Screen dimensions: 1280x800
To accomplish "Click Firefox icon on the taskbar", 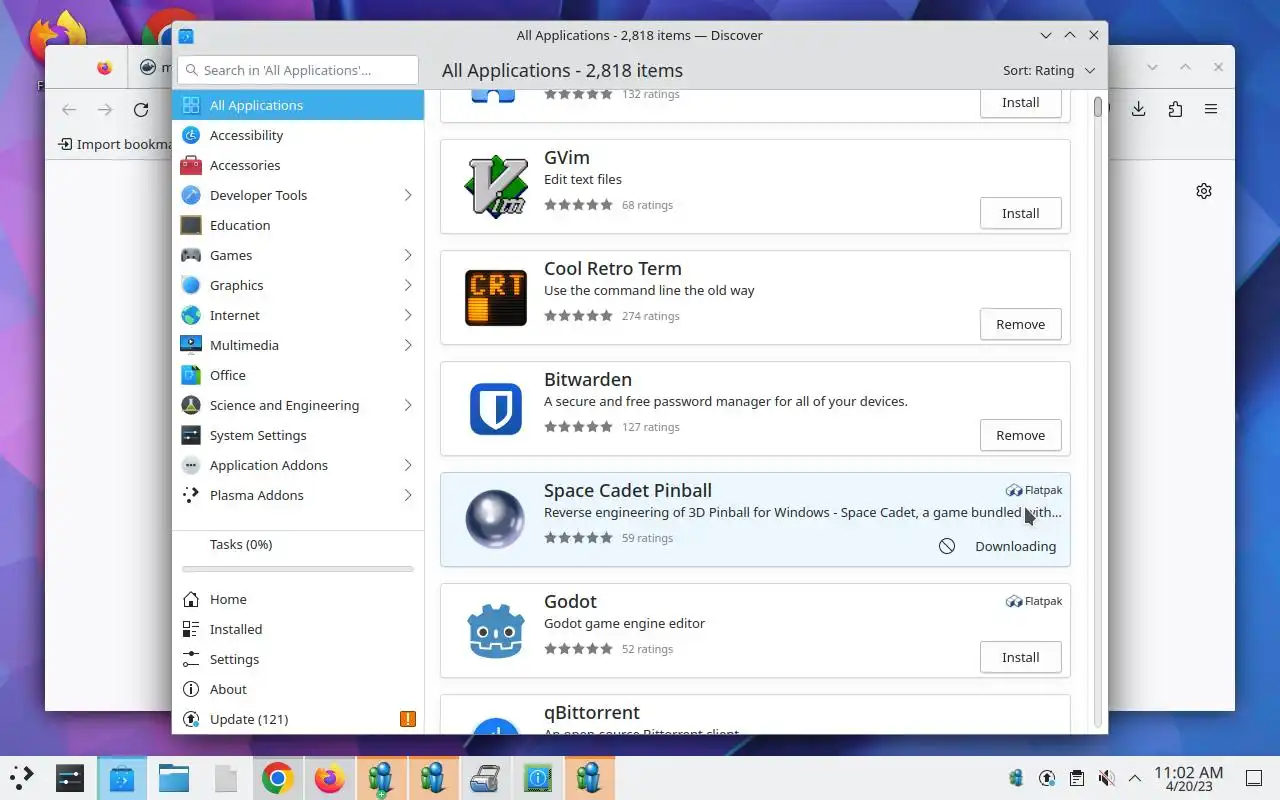I will [x=329, y=777].
